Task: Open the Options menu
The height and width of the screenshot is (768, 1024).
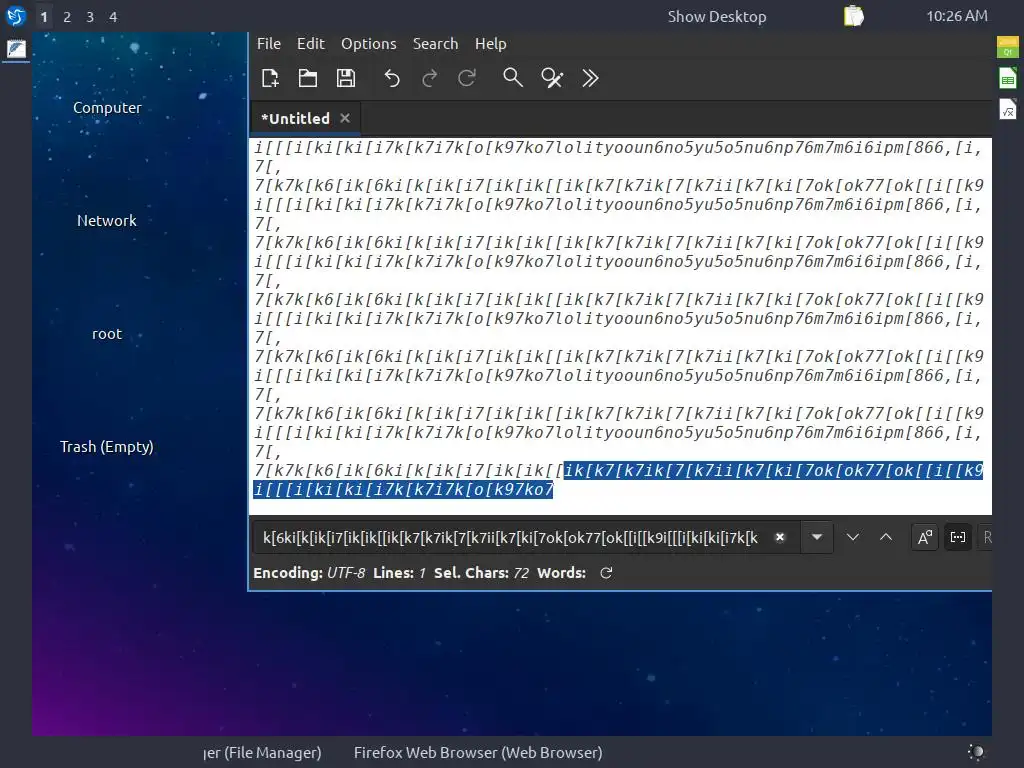Action: click(x=368, y=44)
